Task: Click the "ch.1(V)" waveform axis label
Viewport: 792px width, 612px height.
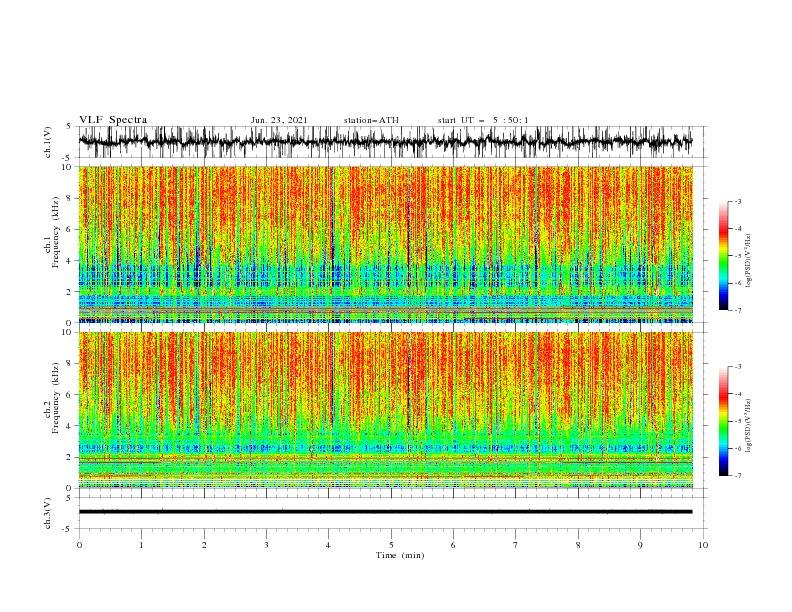Action: pyautogui.click(x=48, y=142)
